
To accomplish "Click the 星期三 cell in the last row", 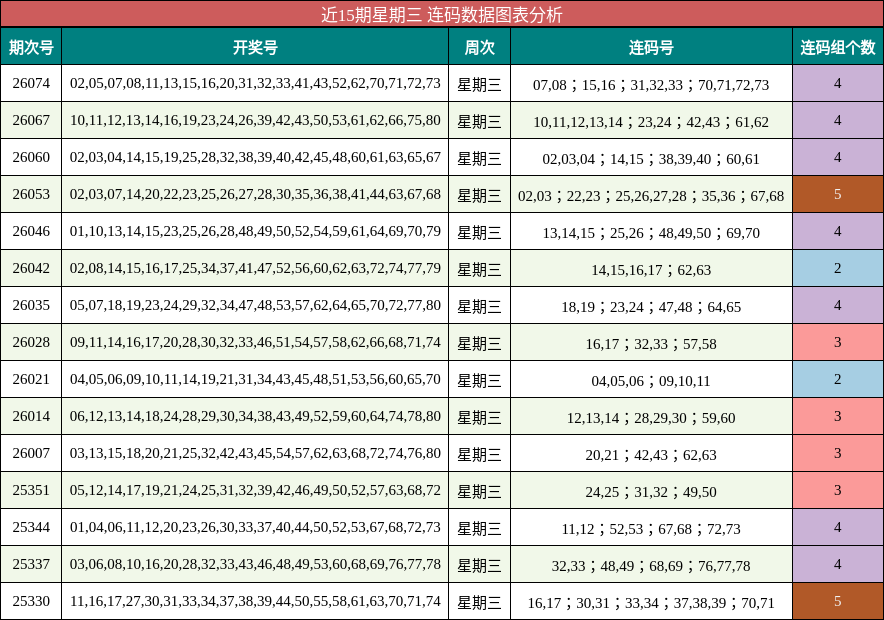I will (482, 601).
